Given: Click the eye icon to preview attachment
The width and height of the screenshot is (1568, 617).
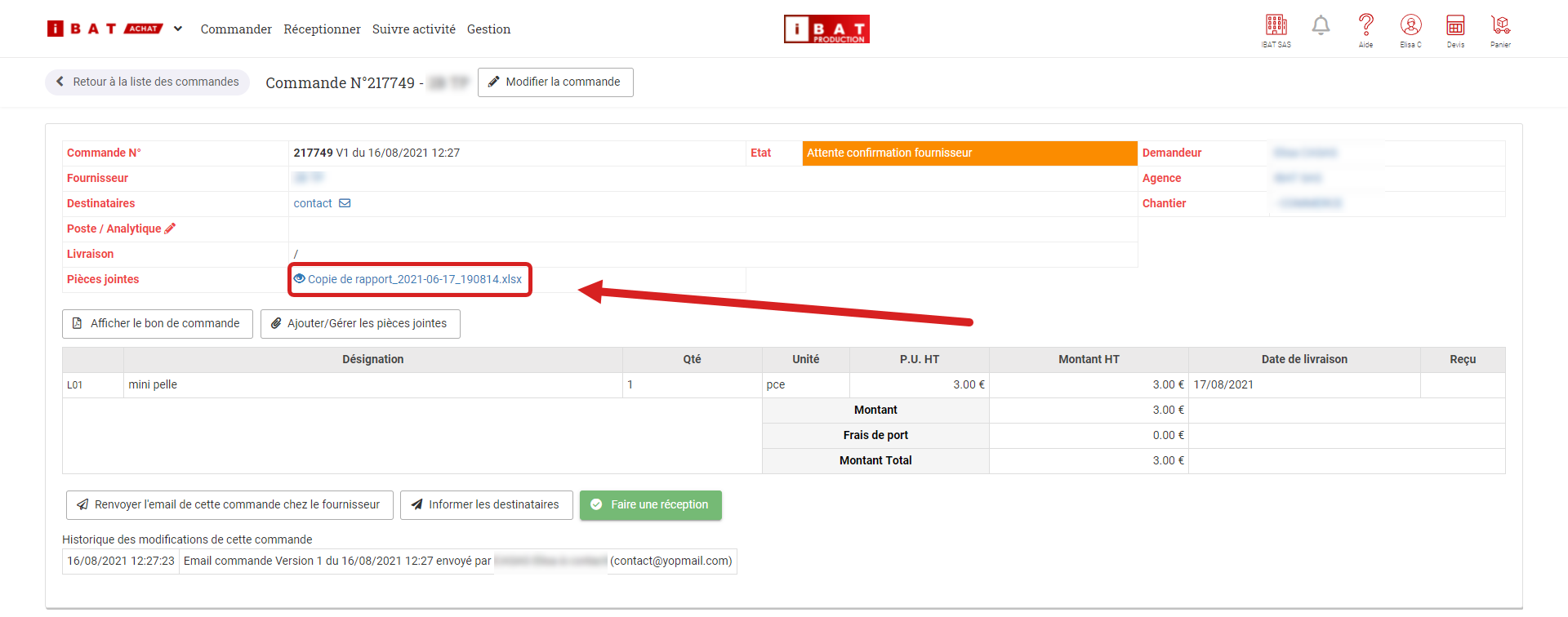Looking at the screenshot, I should click(x=299, y=279).
